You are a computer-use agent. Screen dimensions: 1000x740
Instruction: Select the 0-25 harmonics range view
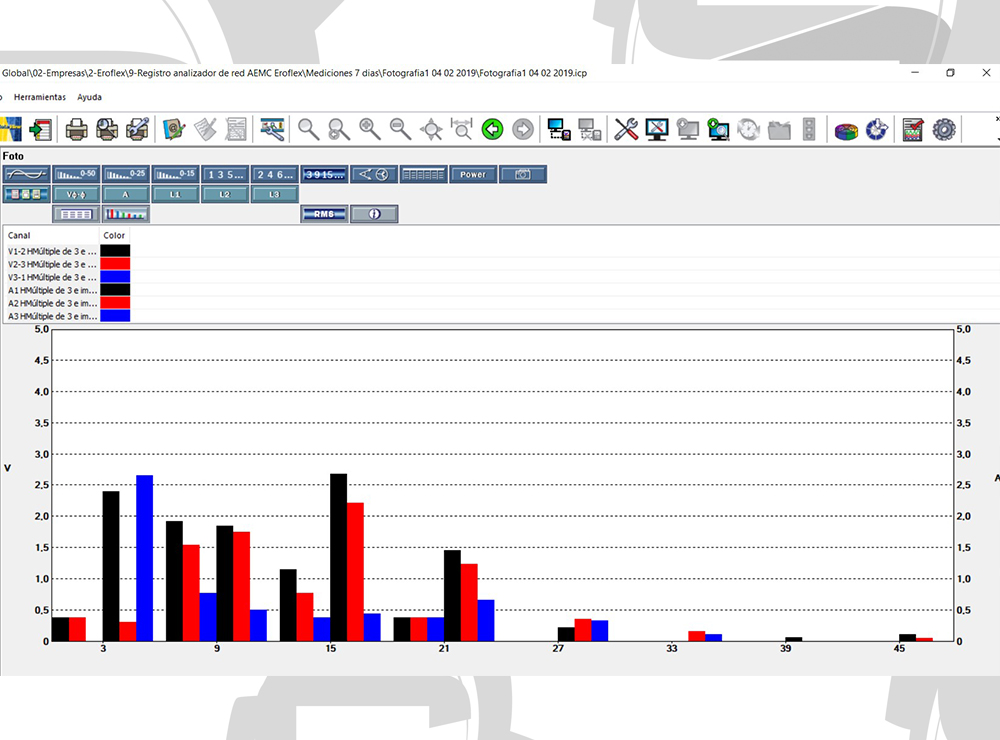point(125,174)
